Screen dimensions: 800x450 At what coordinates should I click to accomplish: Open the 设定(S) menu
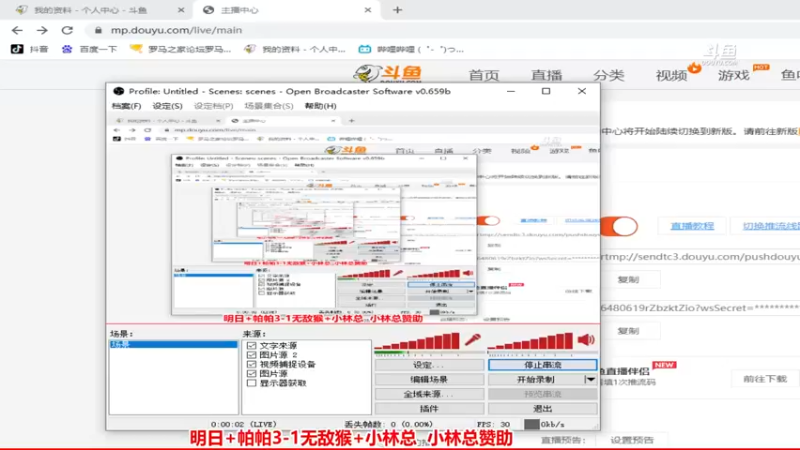[167, 106]
